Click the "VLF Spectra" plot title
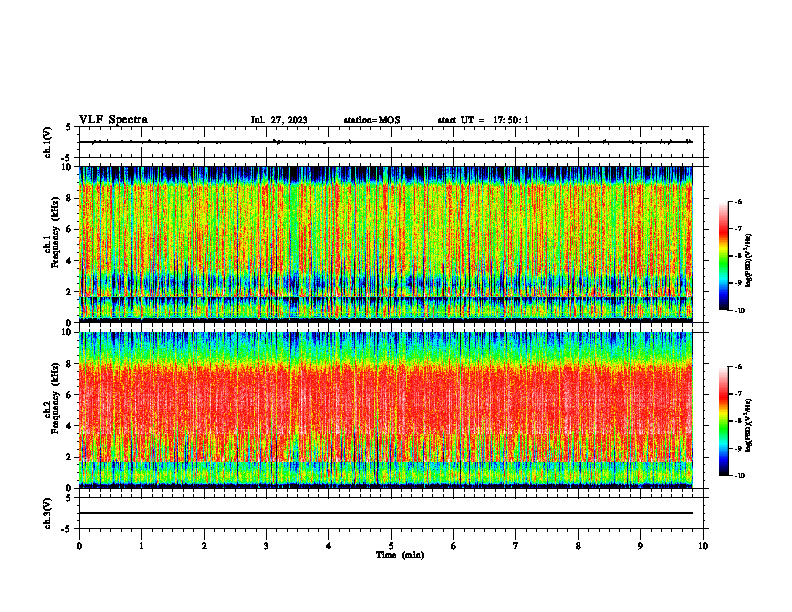Screen dimensions: 792x612 pyautogui.click(x=113, y=120)
